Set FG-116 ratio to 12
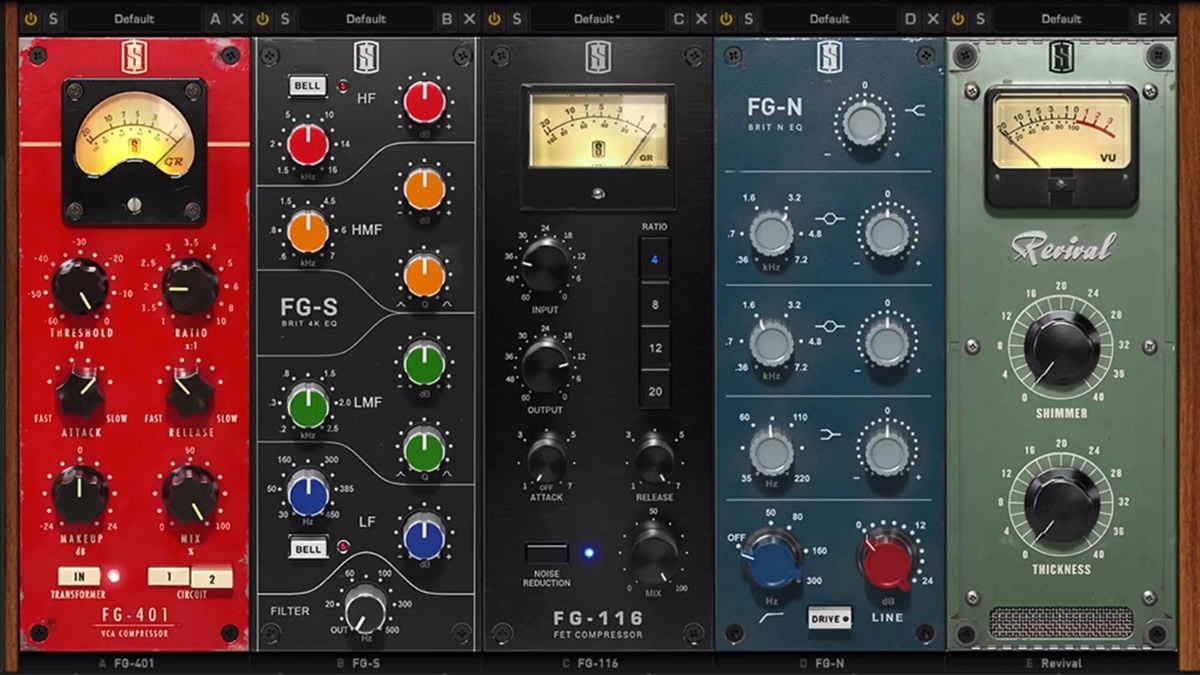 point(655,347)
